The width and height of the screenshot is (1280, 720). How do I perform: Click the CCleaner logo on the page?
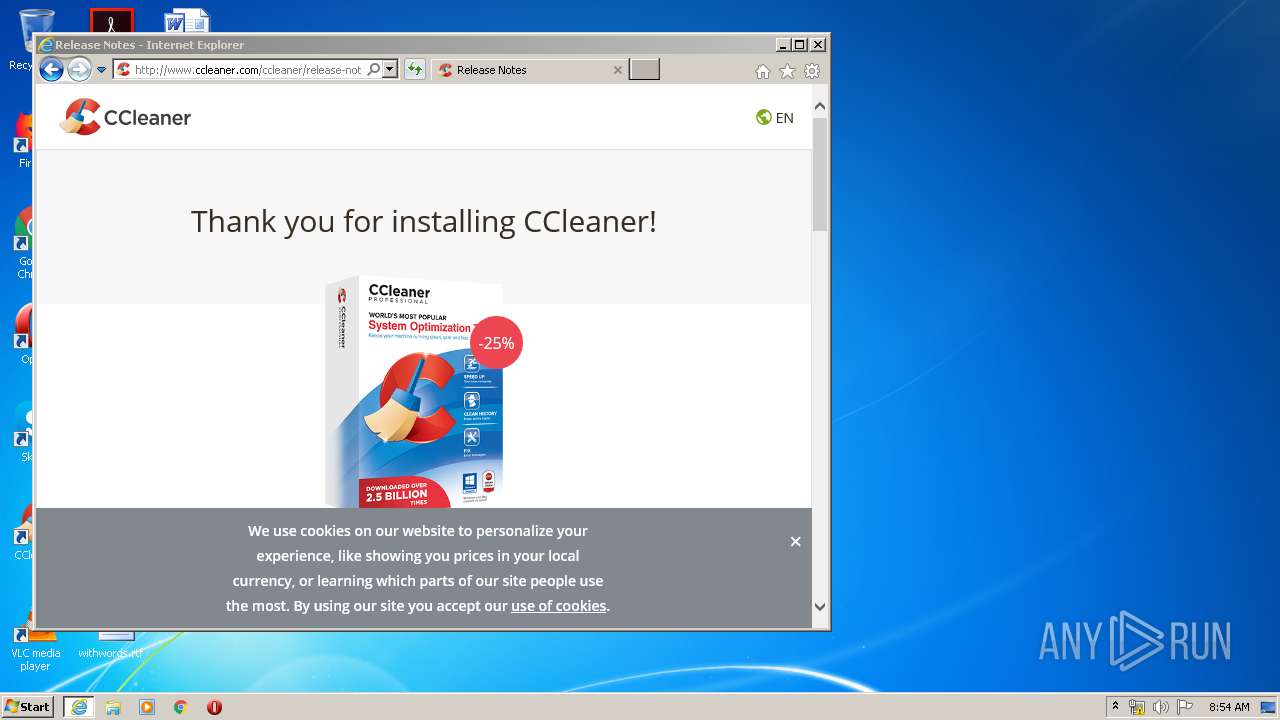click(x=125, y=117)
